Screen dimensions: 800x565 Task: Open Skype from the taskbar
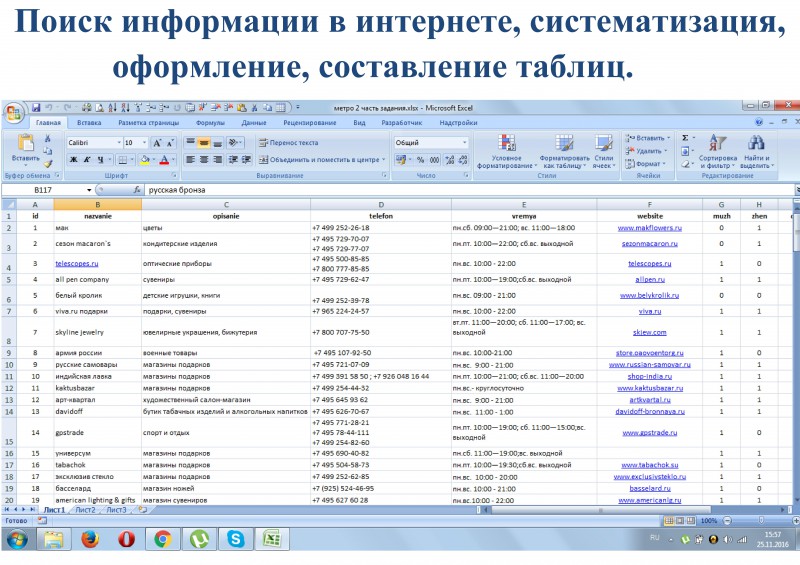point(235,539)
